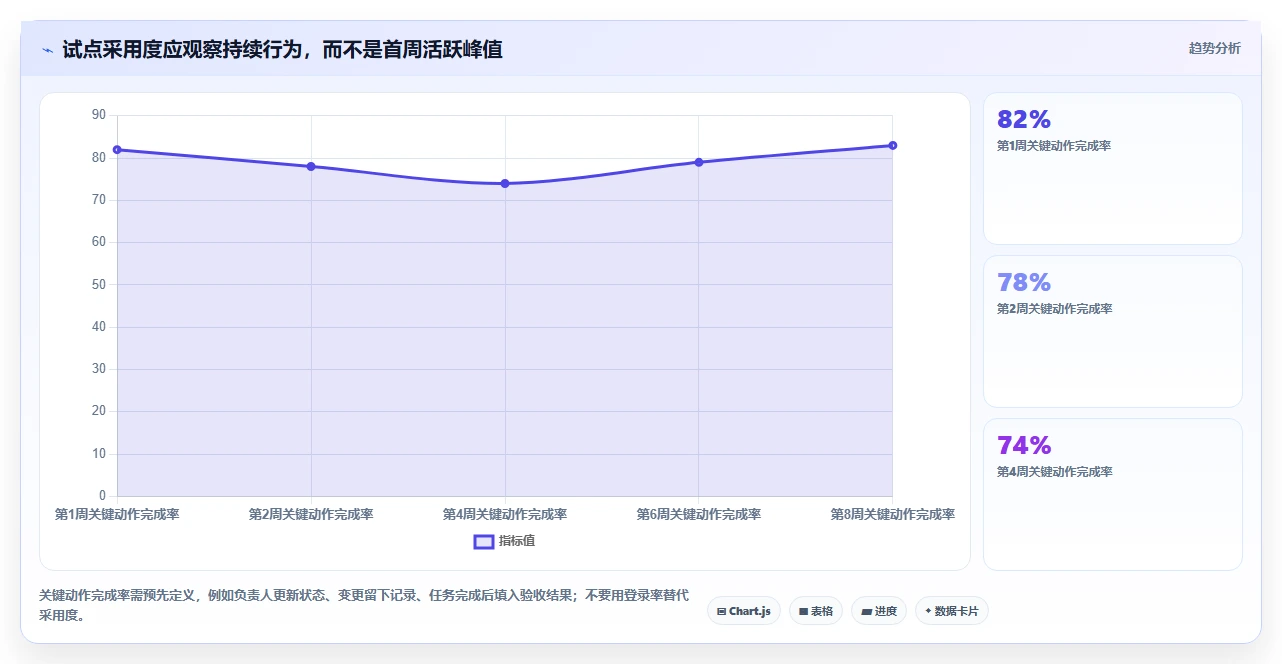Image resolution: width=1282 pixels, height=664 pixels.
Task: Click the 指标值 legend color box
Action: point(483,541)
